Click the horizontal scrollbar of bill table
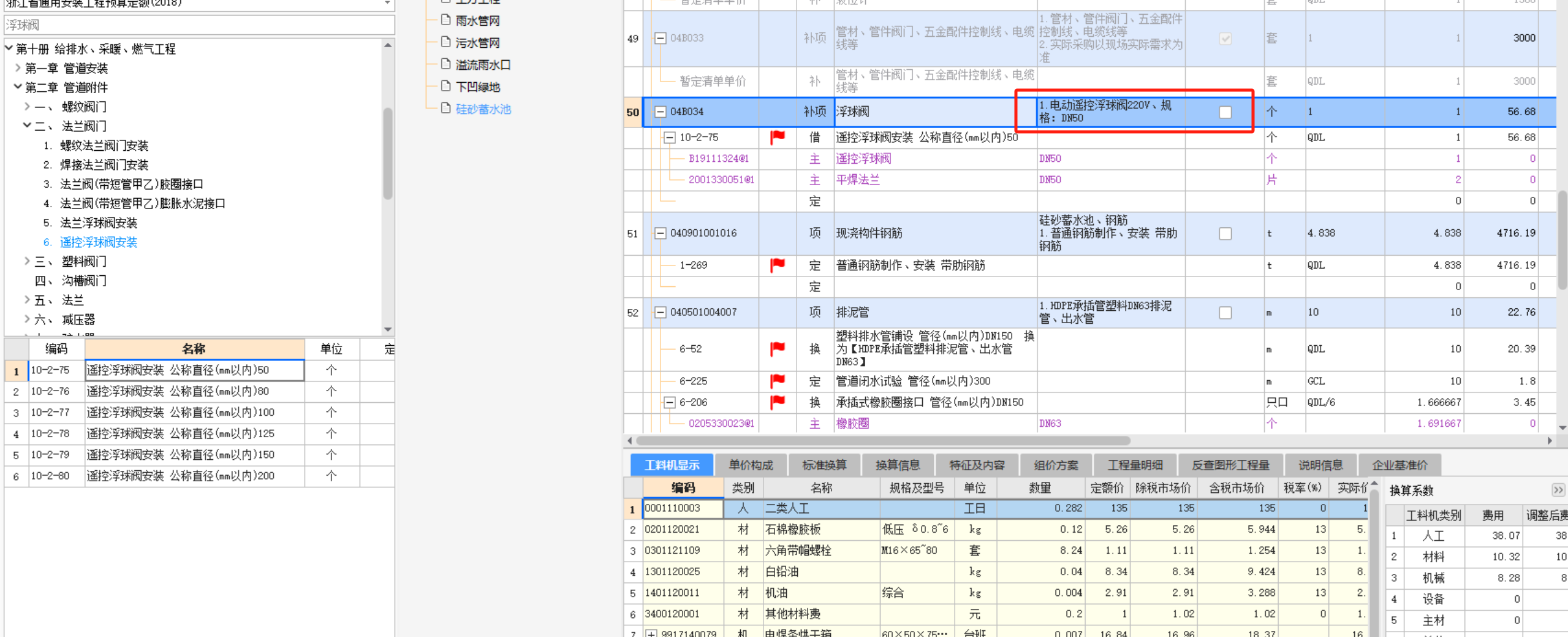1568x637 pixels. [x=883, y=440]
